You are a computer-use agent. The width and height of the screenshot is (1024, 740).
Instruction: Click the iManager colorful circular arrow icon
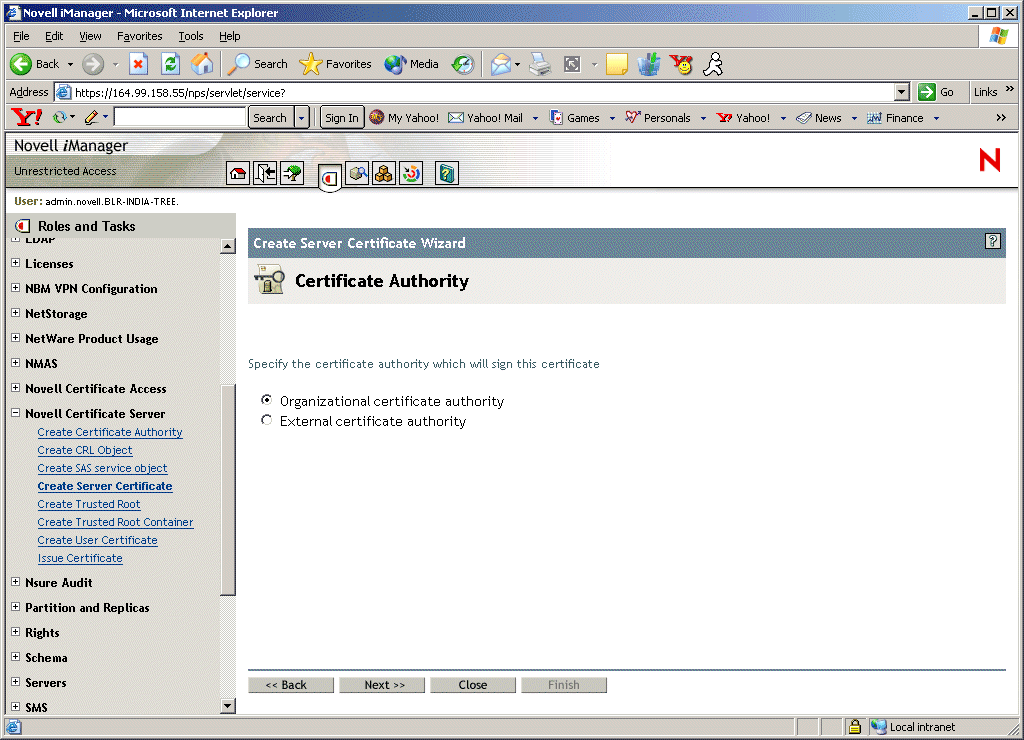pyautogui.click(x=411, y=173)
